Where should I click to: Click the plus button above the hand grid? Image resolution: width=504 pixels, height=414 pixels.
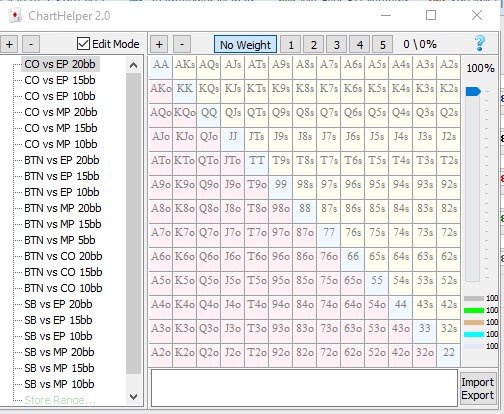pos(159,44)
